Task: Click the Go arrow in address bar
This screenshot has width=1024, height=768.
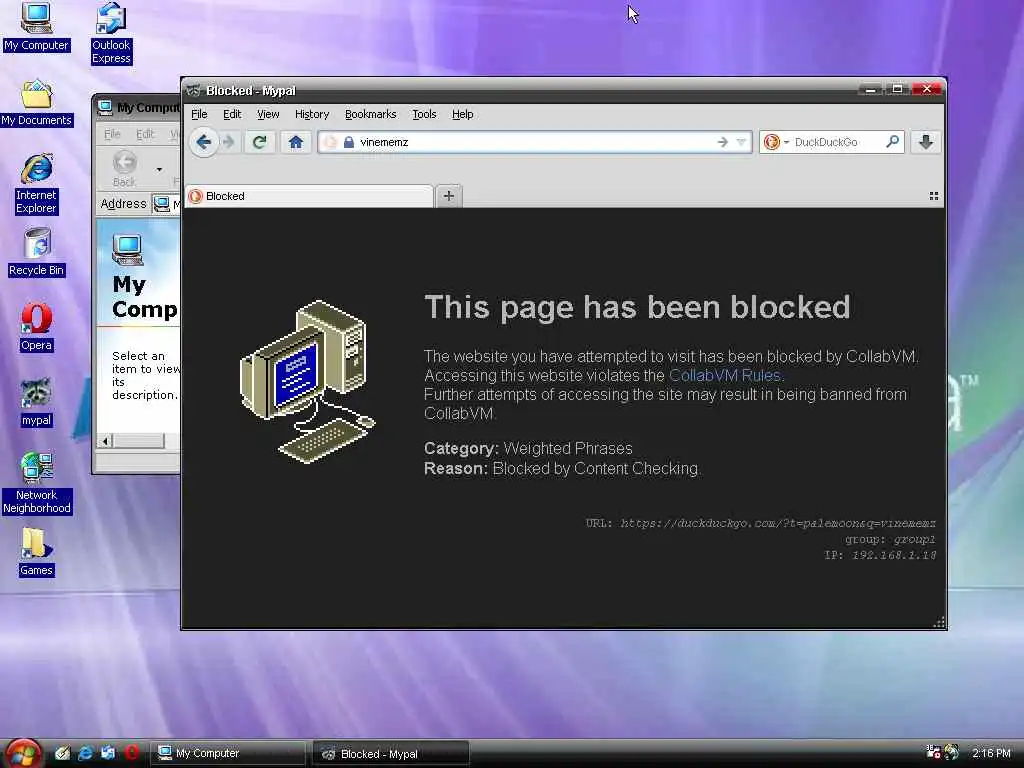Action: pyautogui.click(x=722, y=142)
